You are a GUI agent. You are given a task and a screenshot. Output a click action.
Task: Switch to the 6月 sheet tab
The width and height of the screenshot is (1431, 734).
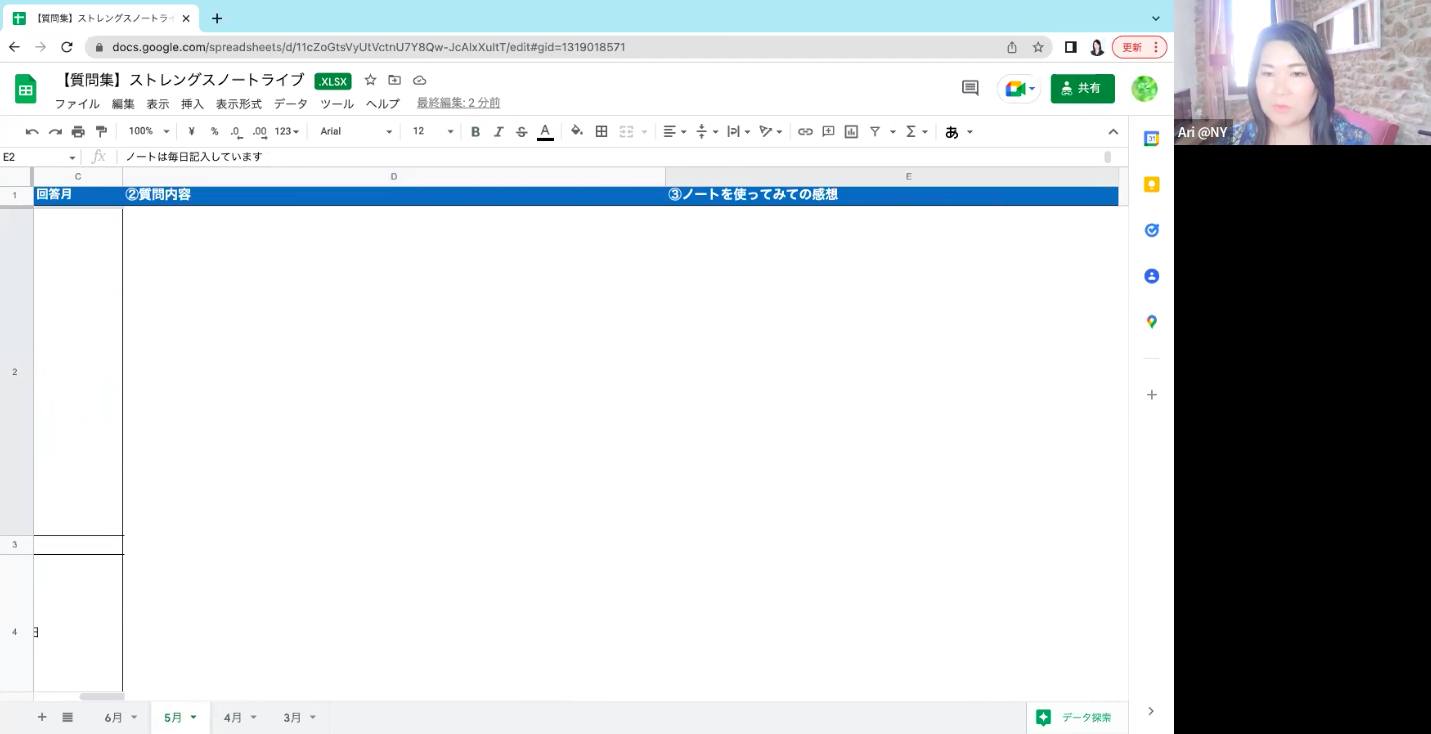(x=114, y=718)
